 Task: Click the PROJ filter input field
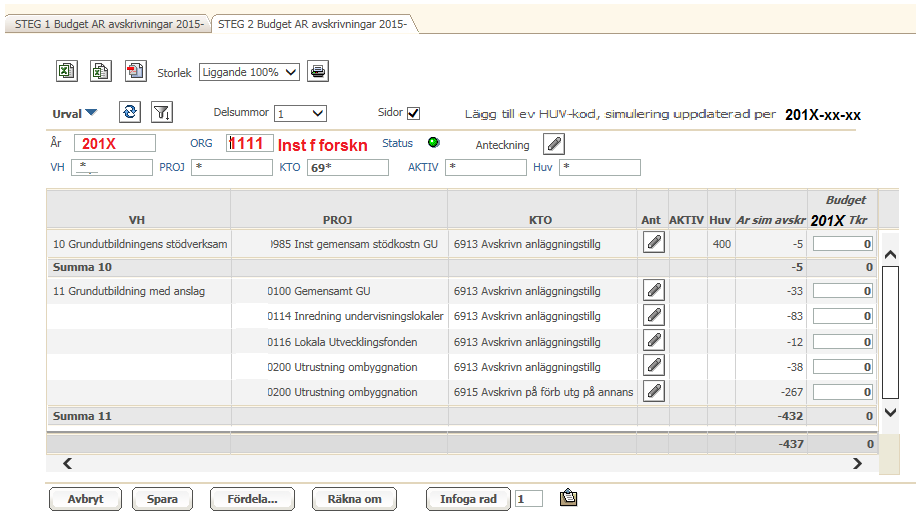(232, 167)
